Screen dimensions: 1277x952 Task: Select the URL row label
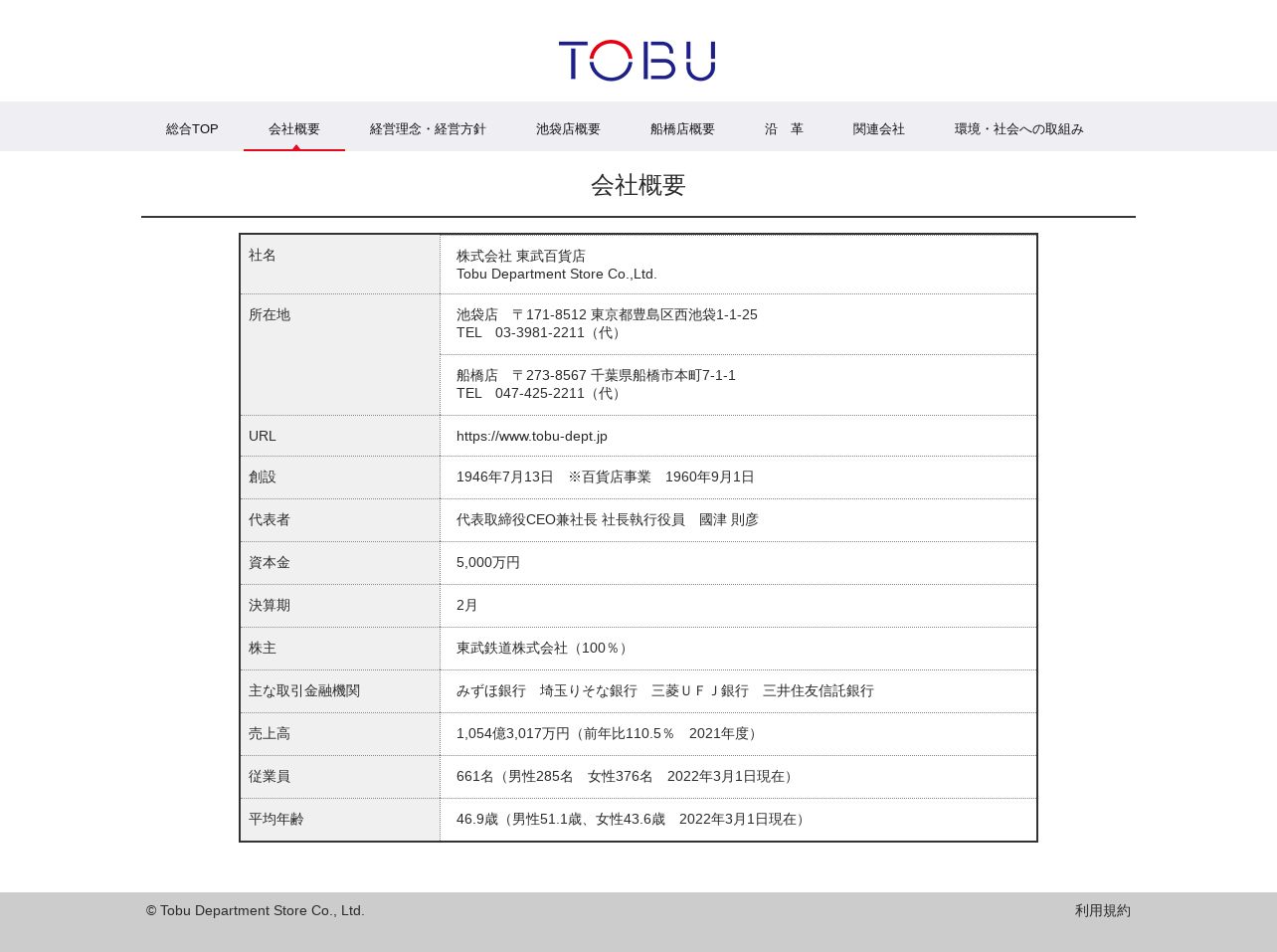click(263, 436)
